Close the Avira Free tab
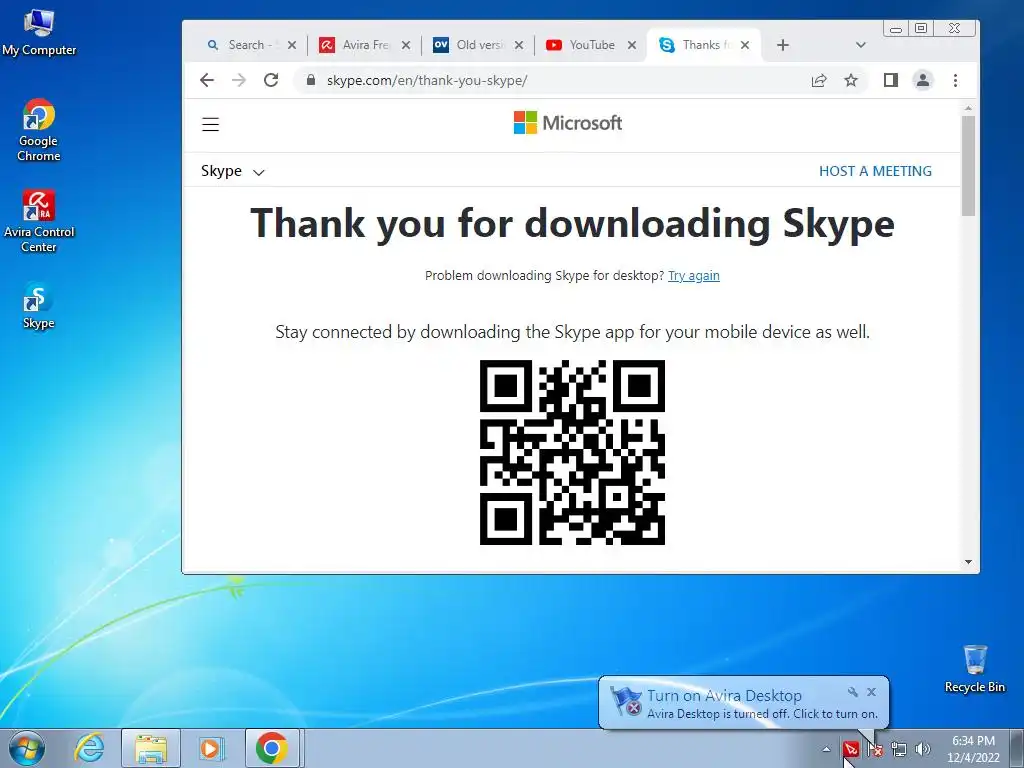The height and width of the screenshot is (768, 1024). coord(406,45)
